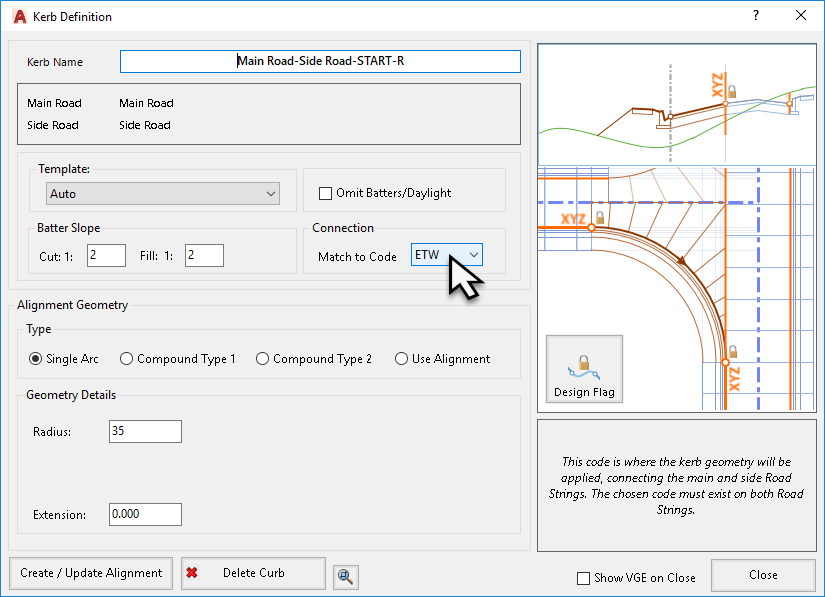
Task: Click the zoom magnifier icon beside Delete Curb
Action: coord(346,576)
